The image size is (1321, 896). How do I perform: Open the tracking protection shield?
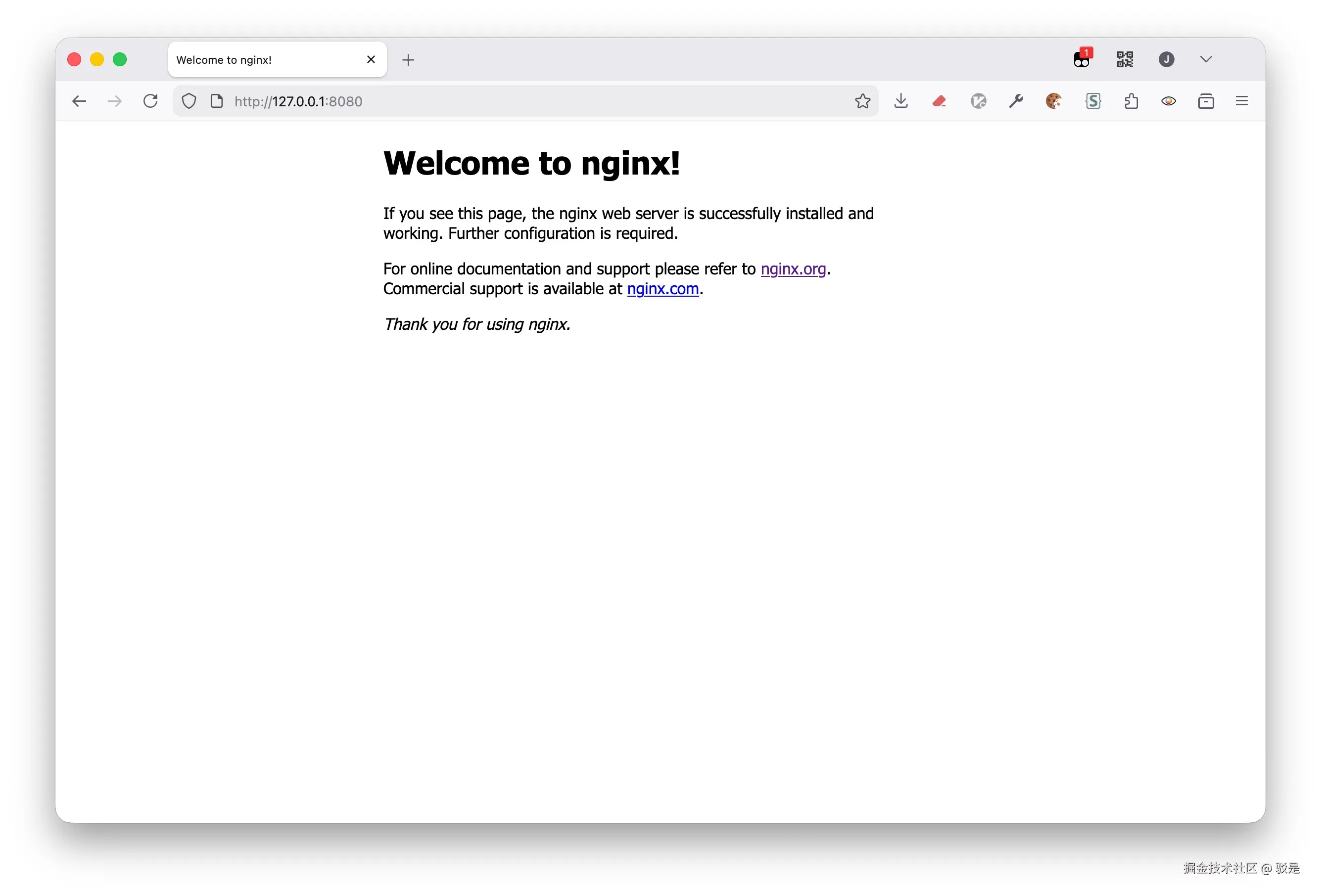tap(189, 101)
